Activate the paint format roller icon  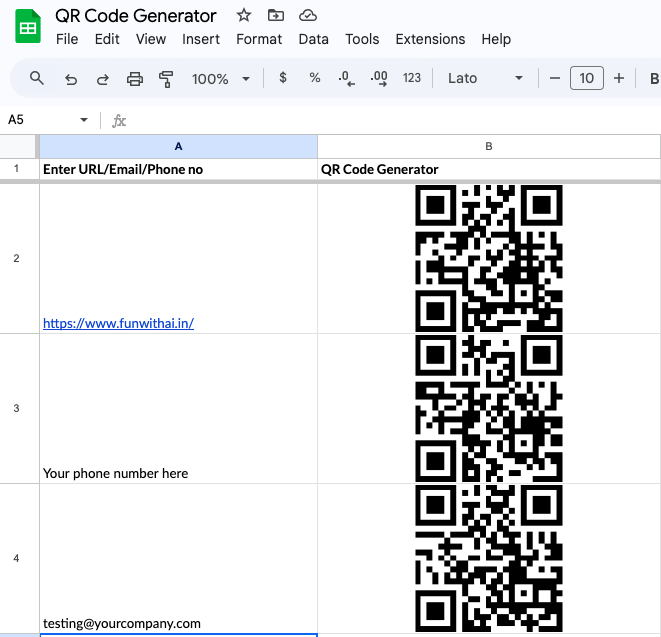pos(166,79)
